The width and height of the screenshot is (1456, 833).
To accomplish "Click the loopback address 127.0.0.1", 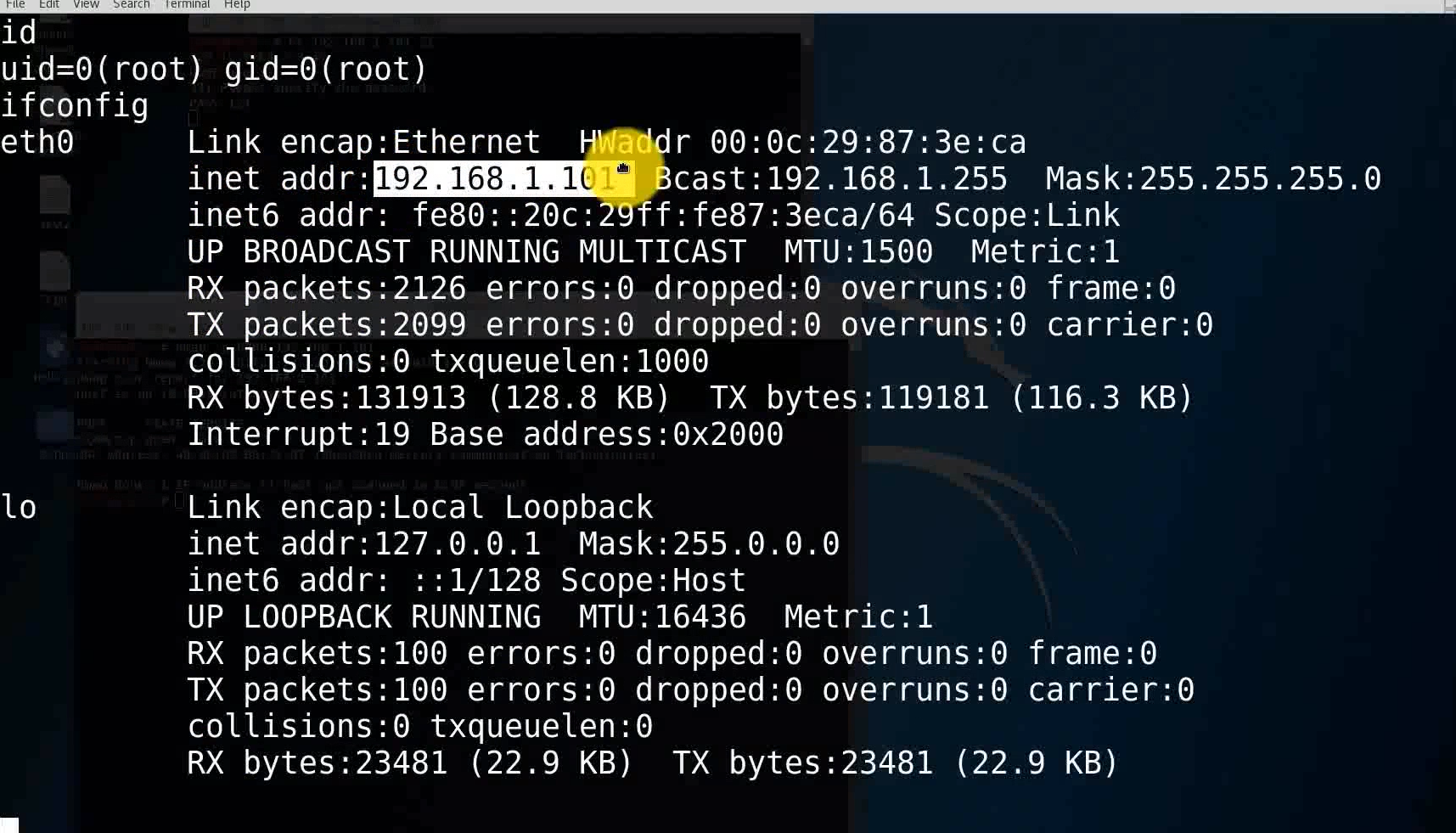I will tap(457, 544).
